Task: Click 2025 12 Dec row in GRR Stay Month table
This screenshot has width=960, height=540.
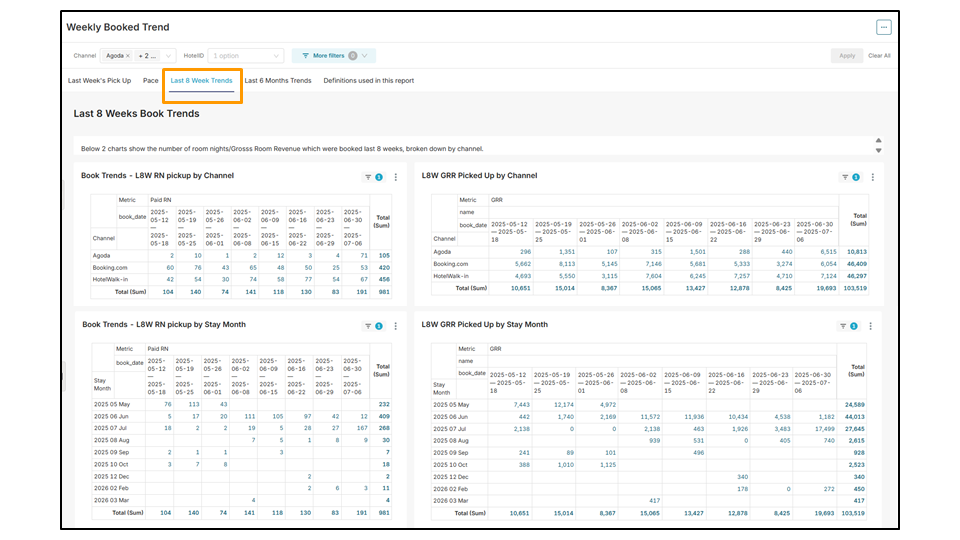Action: point(649,477)
